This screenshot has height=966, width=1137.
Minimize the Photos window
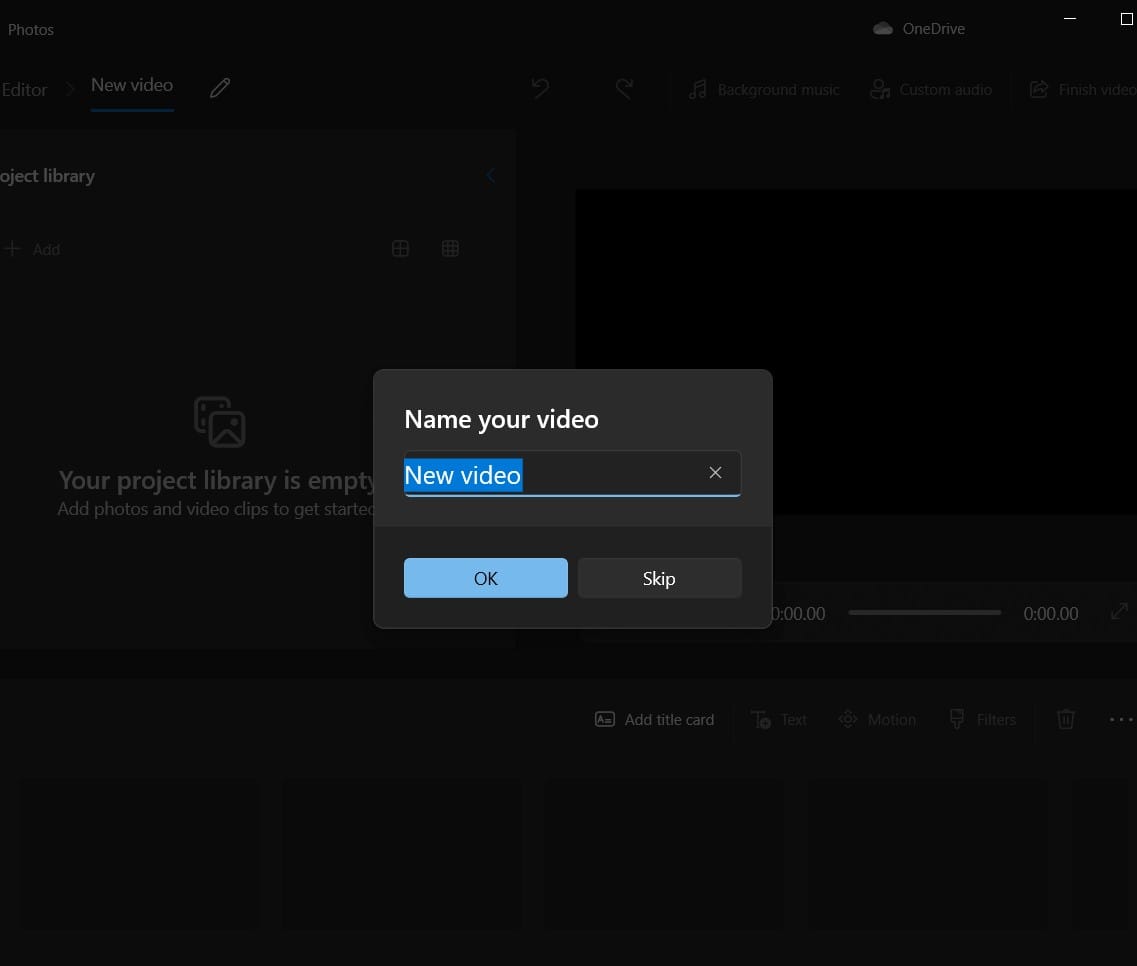click(x=1070, y=18)
